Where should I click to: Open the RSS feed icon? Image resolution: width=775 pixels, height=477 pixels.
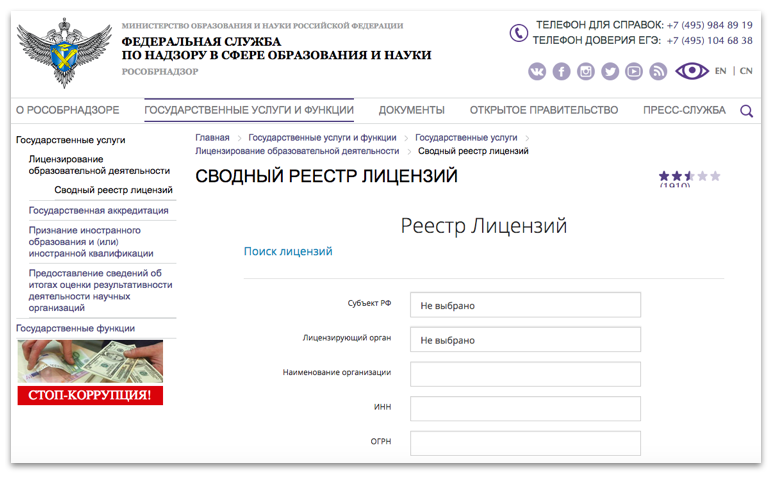[x=658, y=72]
